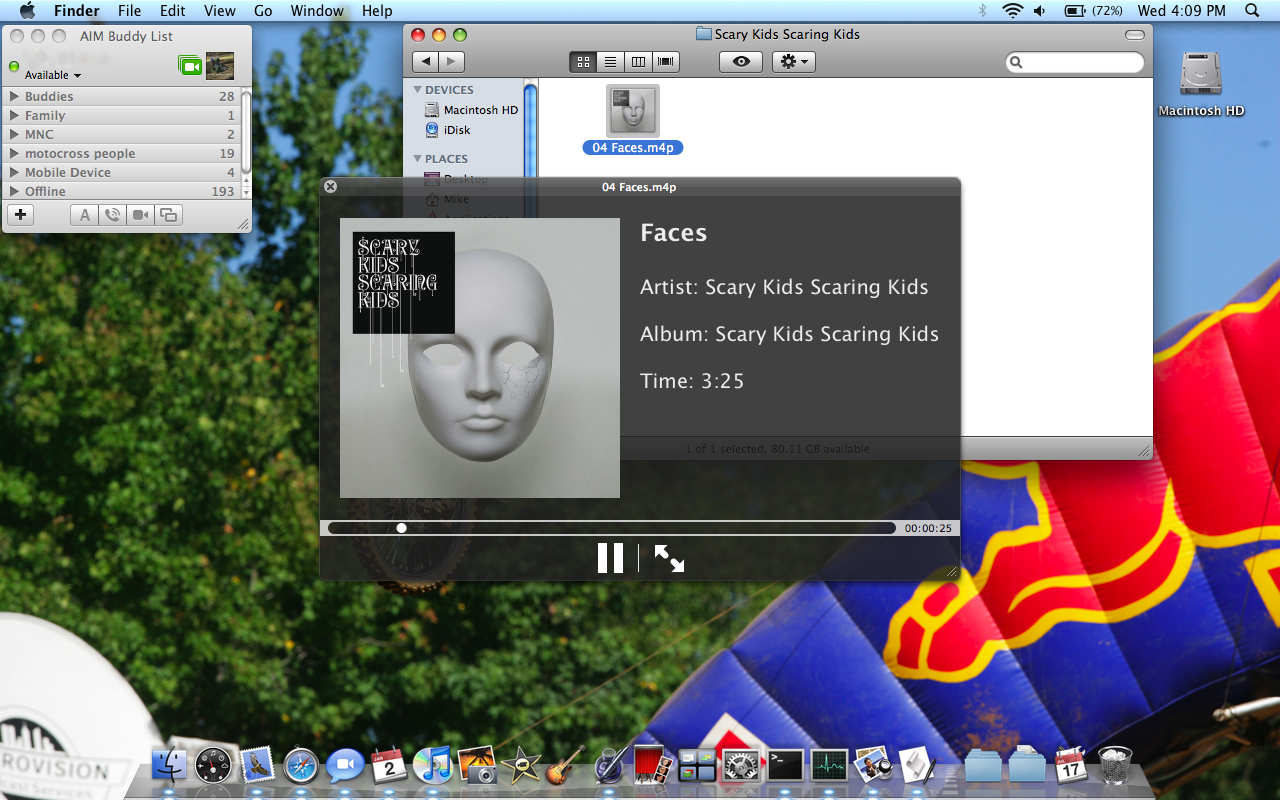Click the volume icon in menu bar
The height and width of the screenshot is (800, 1280).
coord(1040,11)
